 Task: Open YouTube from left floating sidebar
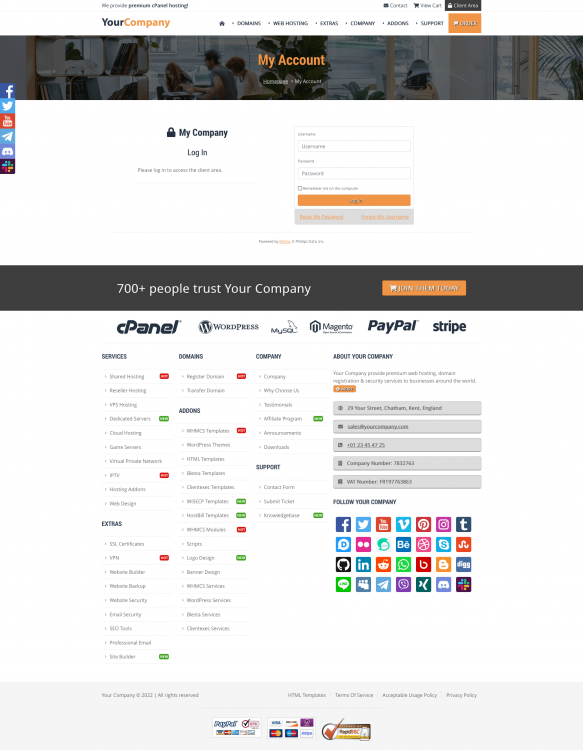pyautogui.click(x=7, y=121)
